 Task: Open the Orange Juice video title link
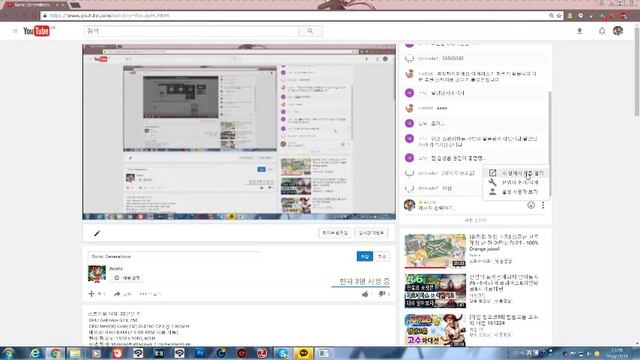[504, 242]
